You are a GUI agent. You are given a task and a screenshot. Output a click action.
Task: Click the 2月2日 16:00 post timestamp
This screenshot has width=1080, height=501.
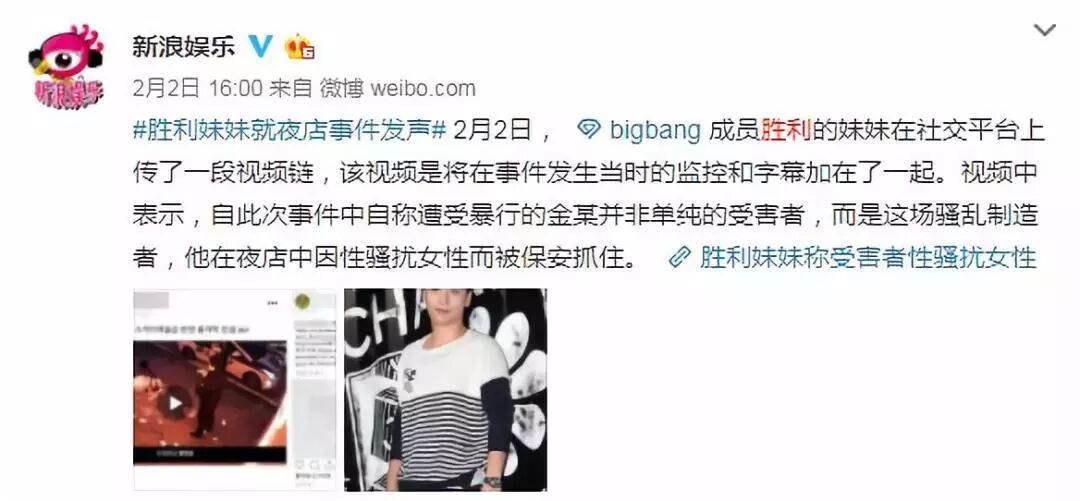click(x=198, y=88)
